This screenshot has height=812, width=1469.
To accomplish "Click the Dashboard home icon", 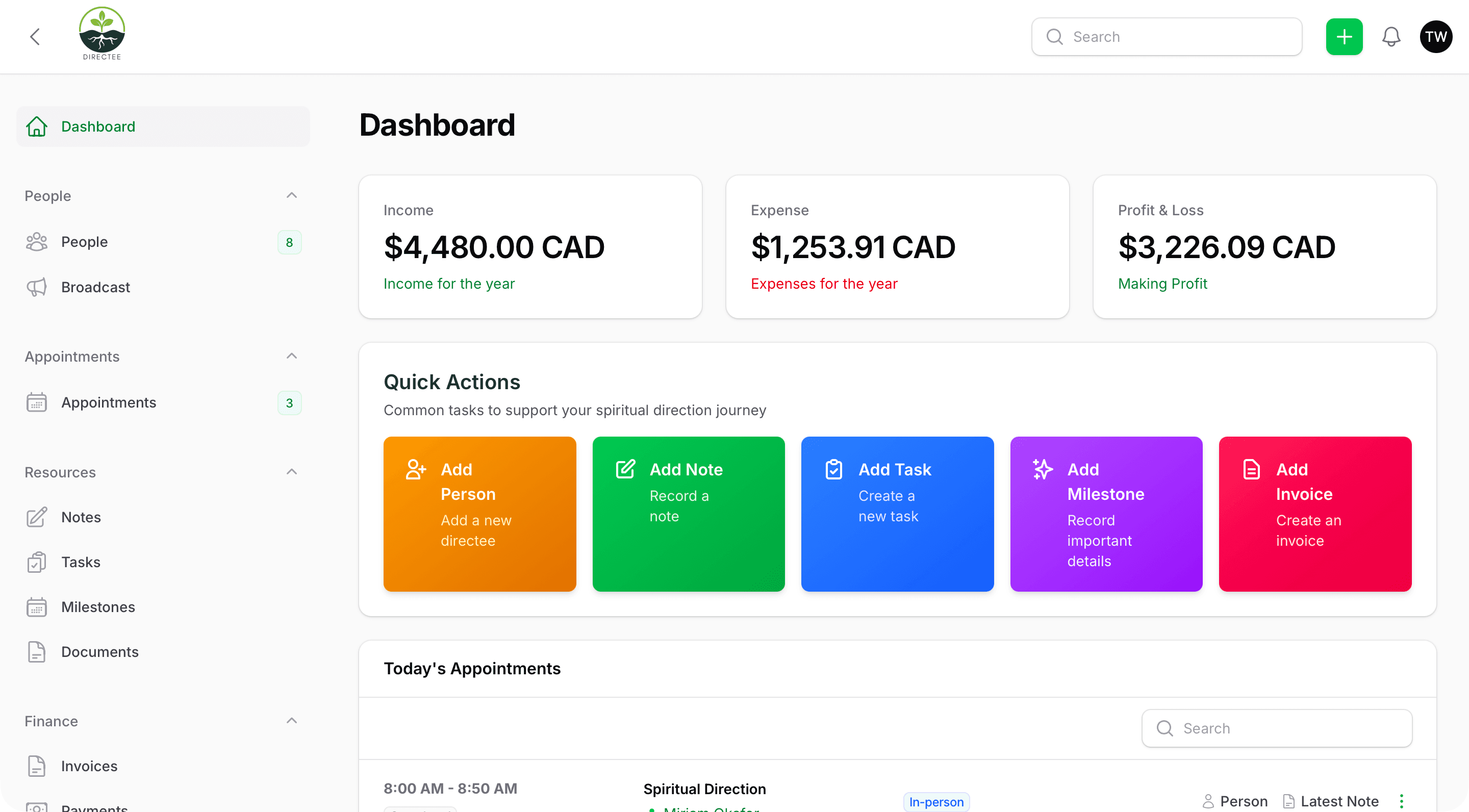I will click(37, 126).
